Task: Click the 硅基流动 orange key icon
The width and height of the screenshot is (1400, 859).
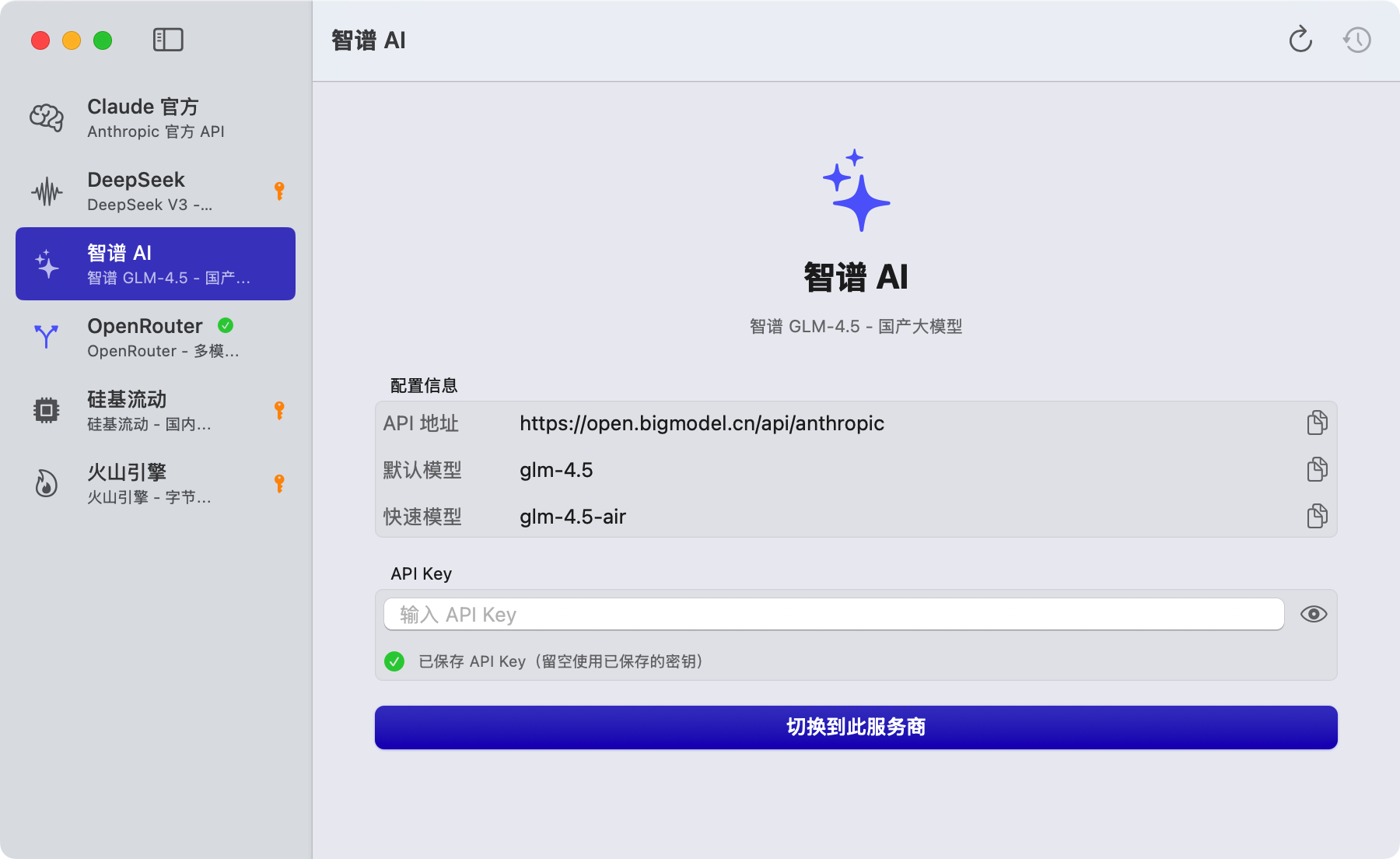Action: (279, 410)
